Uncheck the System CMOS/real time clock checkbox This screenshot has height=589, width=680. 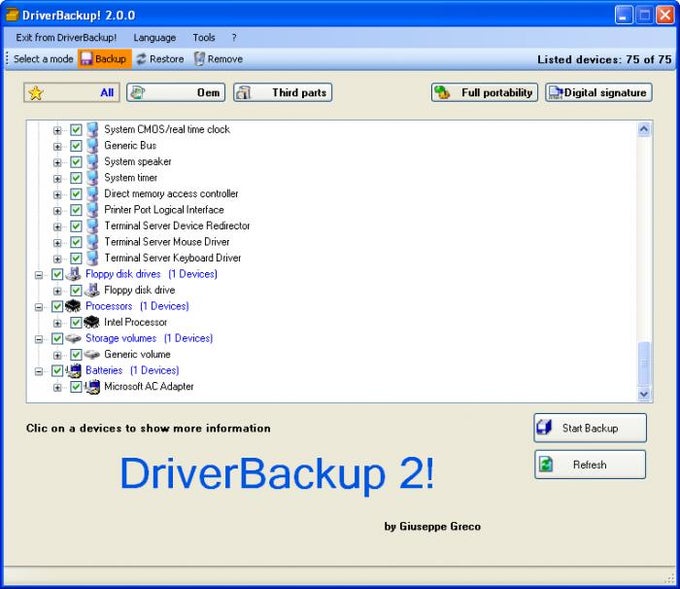tap(76, 130)
